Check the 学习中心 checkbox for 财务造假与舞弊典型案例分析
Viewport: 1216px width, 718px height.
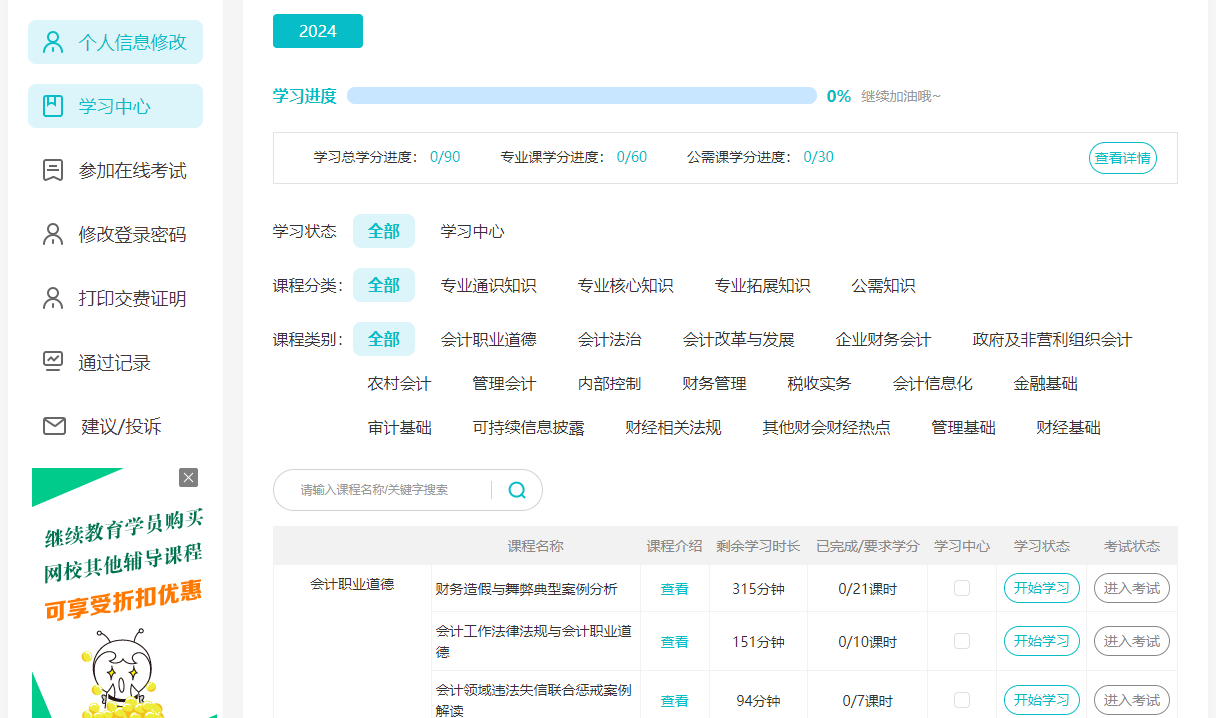pyautogui.click(x=961, y=588)
